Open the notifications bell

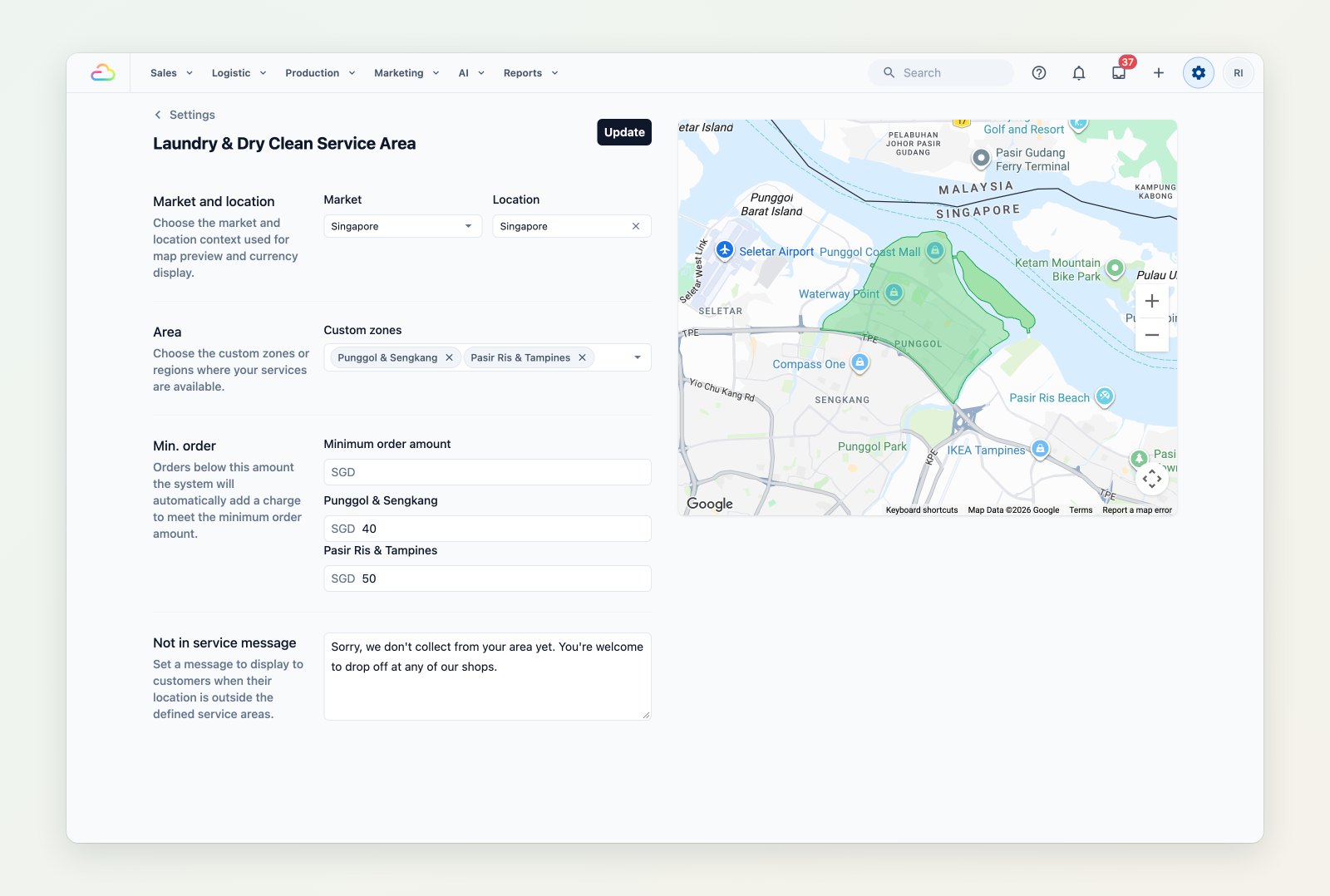[x=1079, y=73]
